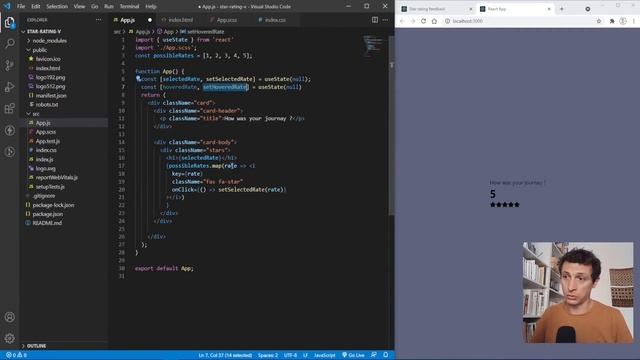Screen dimensions: 640x360
Task: Go forward in the Chrome browser
Action: [413, 21]
